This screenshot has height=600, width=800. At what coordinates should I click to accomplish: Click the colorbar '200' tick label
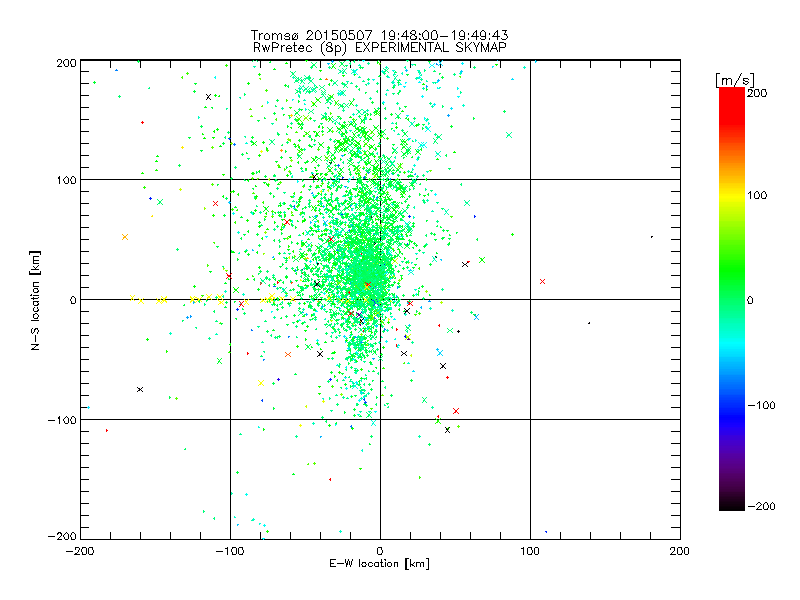(x=757, y=93)
